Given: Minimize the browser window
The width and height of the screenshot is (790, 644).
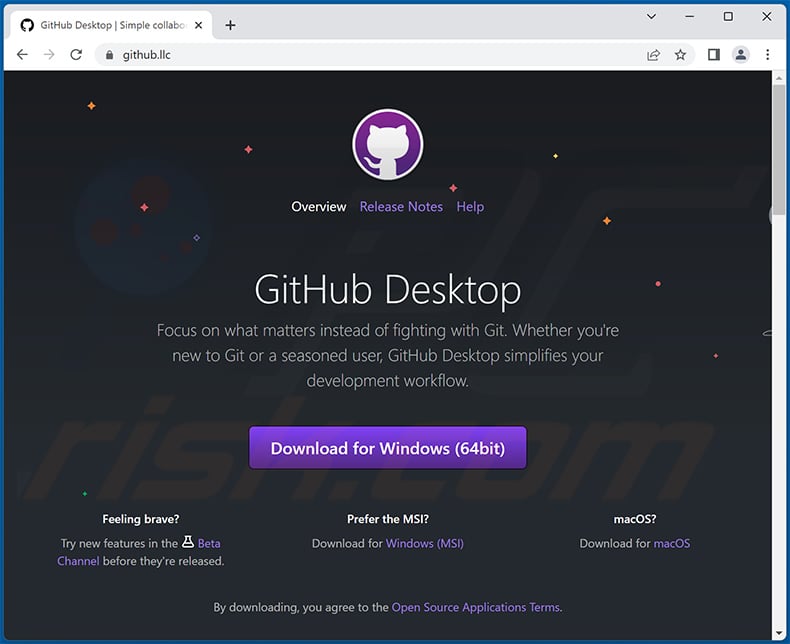Looking at the screenshot, I should click(x=690, y=17).
